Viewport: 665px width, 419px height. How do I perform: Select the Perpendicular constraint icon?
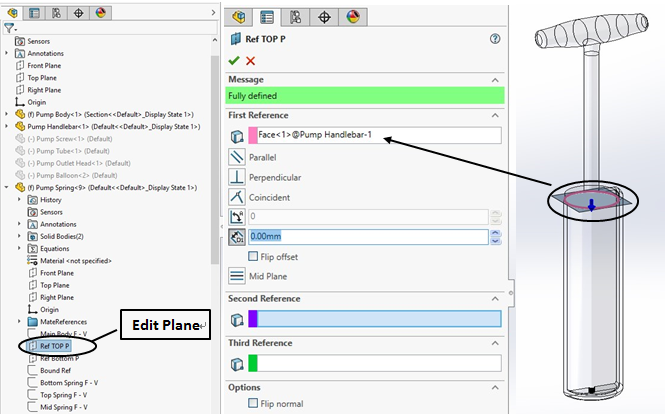coord(237,177)
